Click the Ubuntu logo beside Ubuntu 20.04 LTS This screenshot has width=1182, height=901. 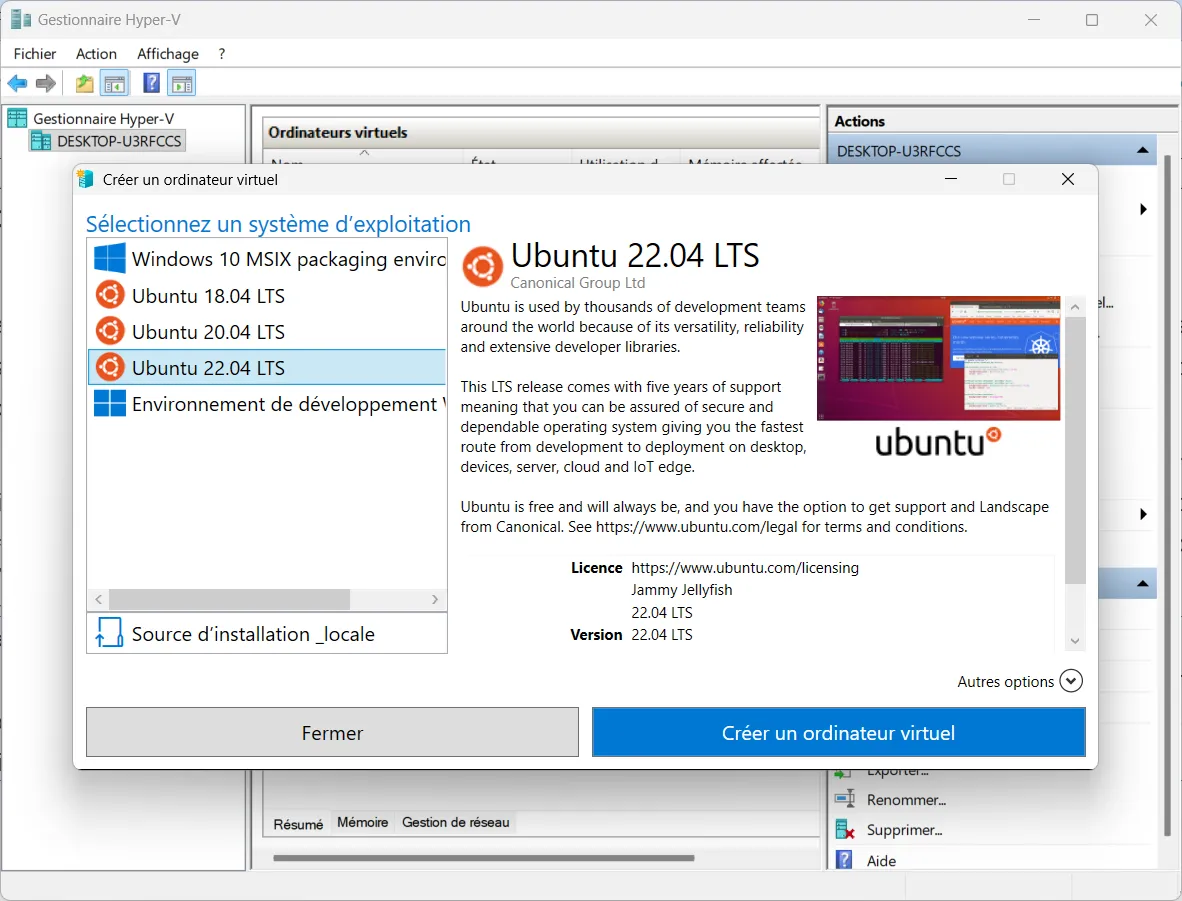pyautogui.click(x=110, y=331)
